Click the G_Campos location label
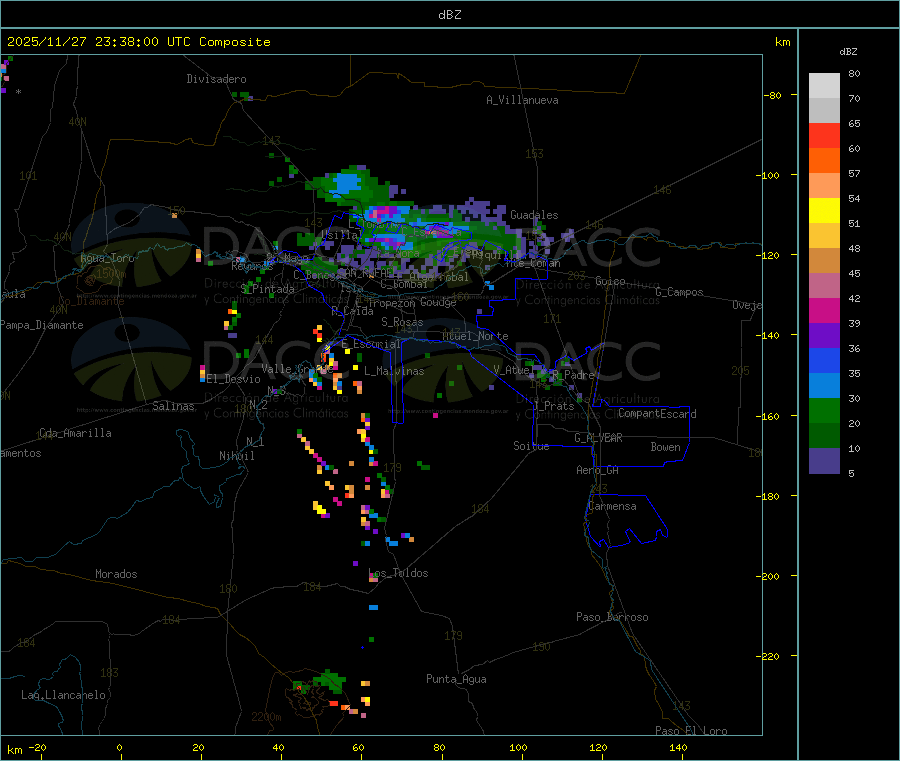 [x=679, y=292]
